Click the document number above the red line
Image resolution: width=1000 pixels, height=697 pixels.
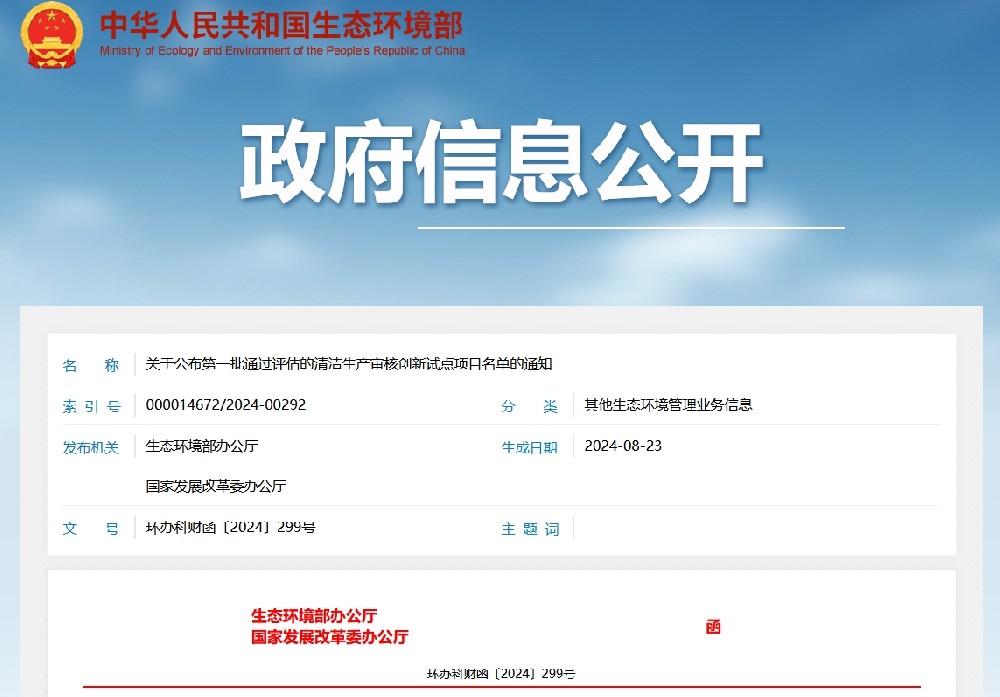501,674
